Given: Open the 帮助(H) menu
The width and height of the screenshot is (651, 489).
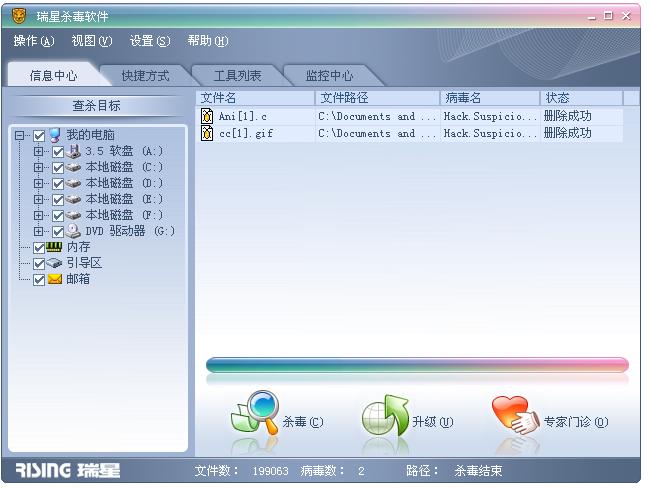Looking at the screenshot, I should (208, 41).
